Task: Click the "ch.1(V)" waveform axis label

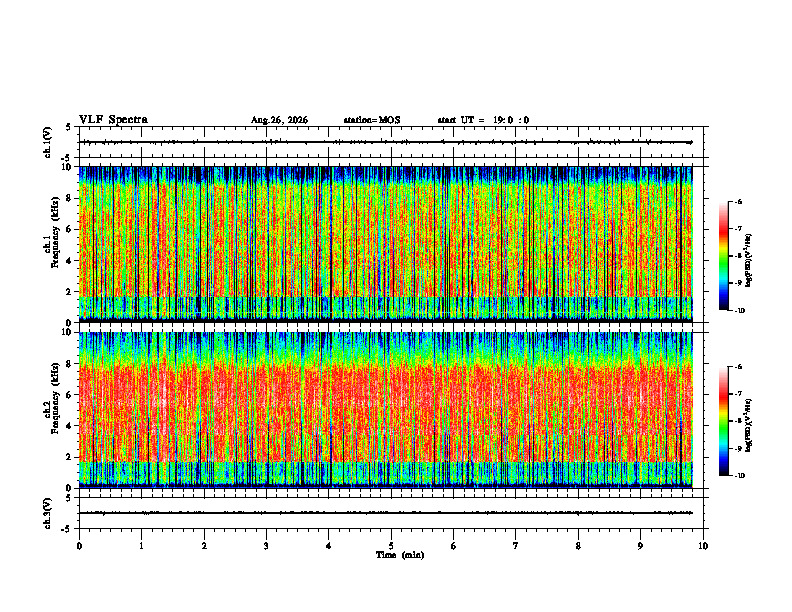Action: 48,142
